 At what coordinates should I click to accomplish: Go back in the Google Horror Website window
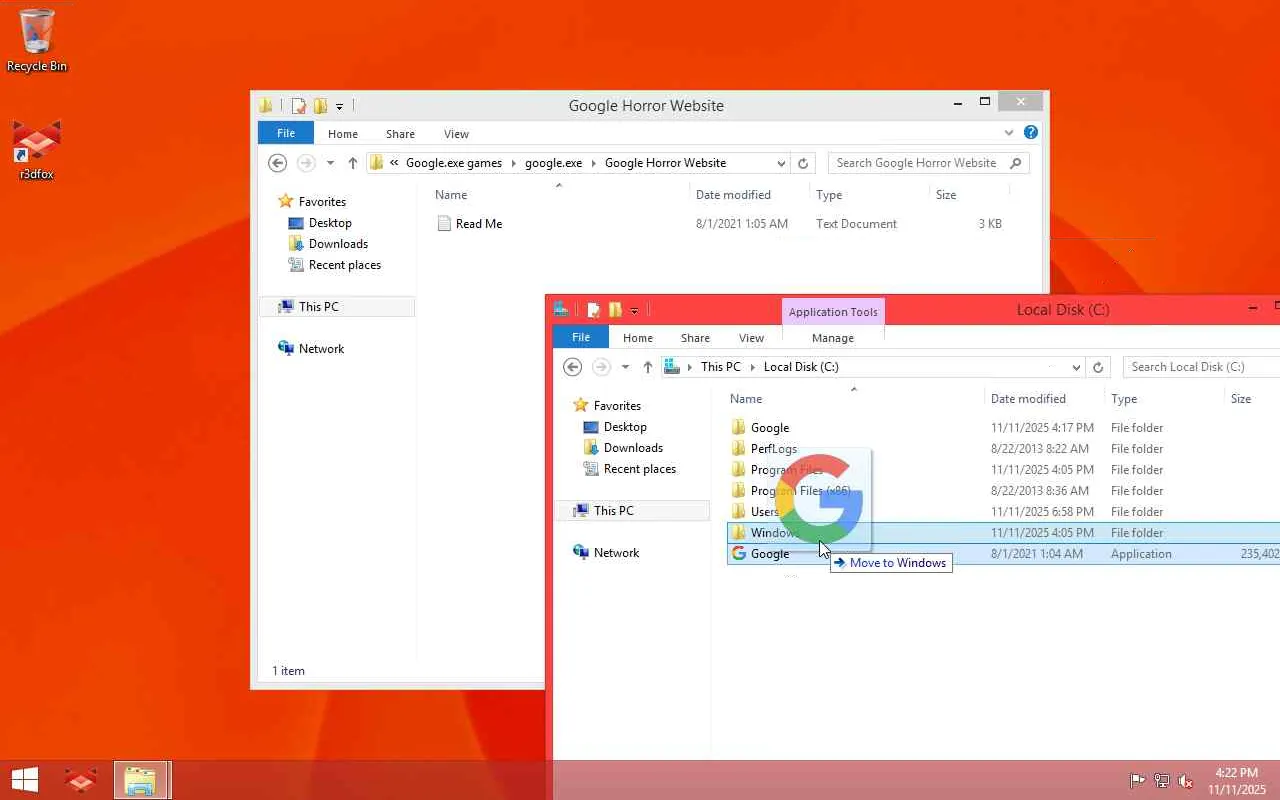coord(278,163)
